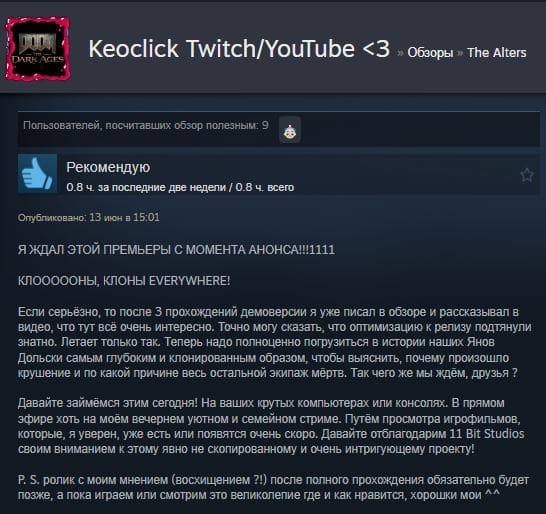Click the reward emoji icon beside helpful count
546x514 pixels.
(x=290, y=130)
